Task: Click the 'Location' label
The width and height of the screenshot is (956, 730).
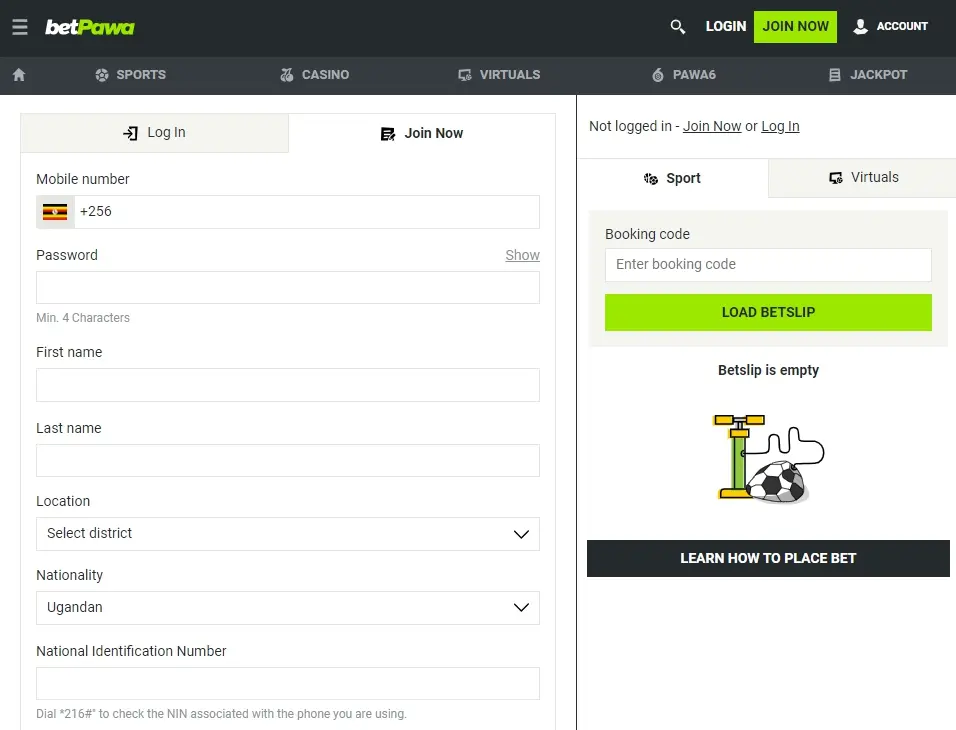Action: [63, 501]
